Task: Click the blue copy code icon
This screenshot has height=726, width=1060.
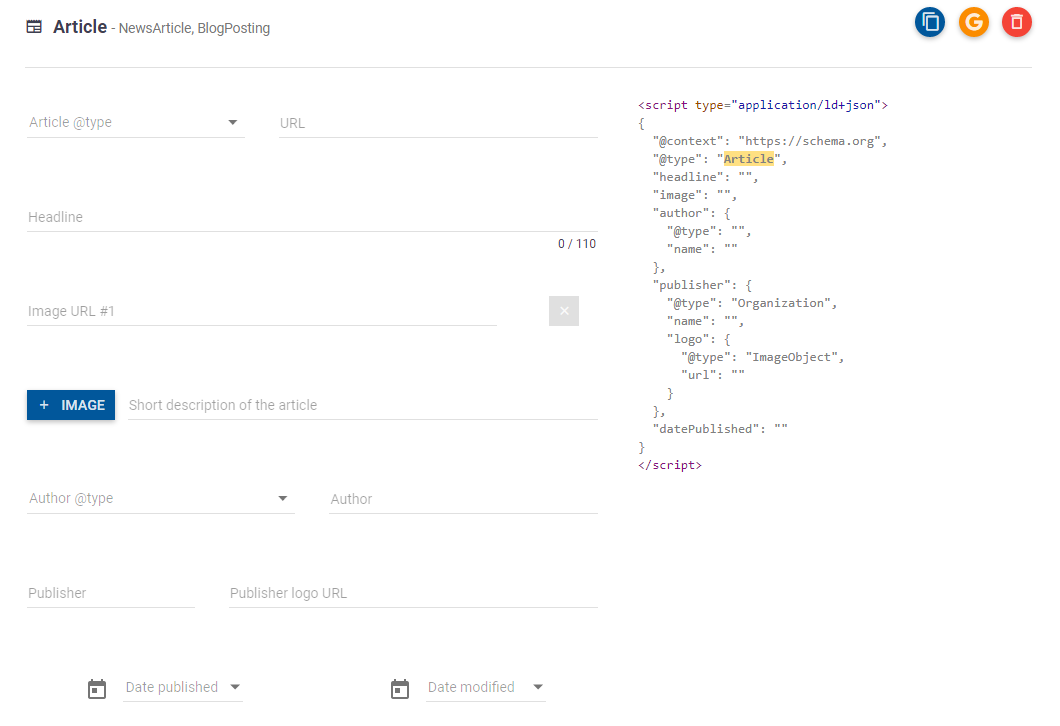Action: pyautogui.click(x=930, y=22)
